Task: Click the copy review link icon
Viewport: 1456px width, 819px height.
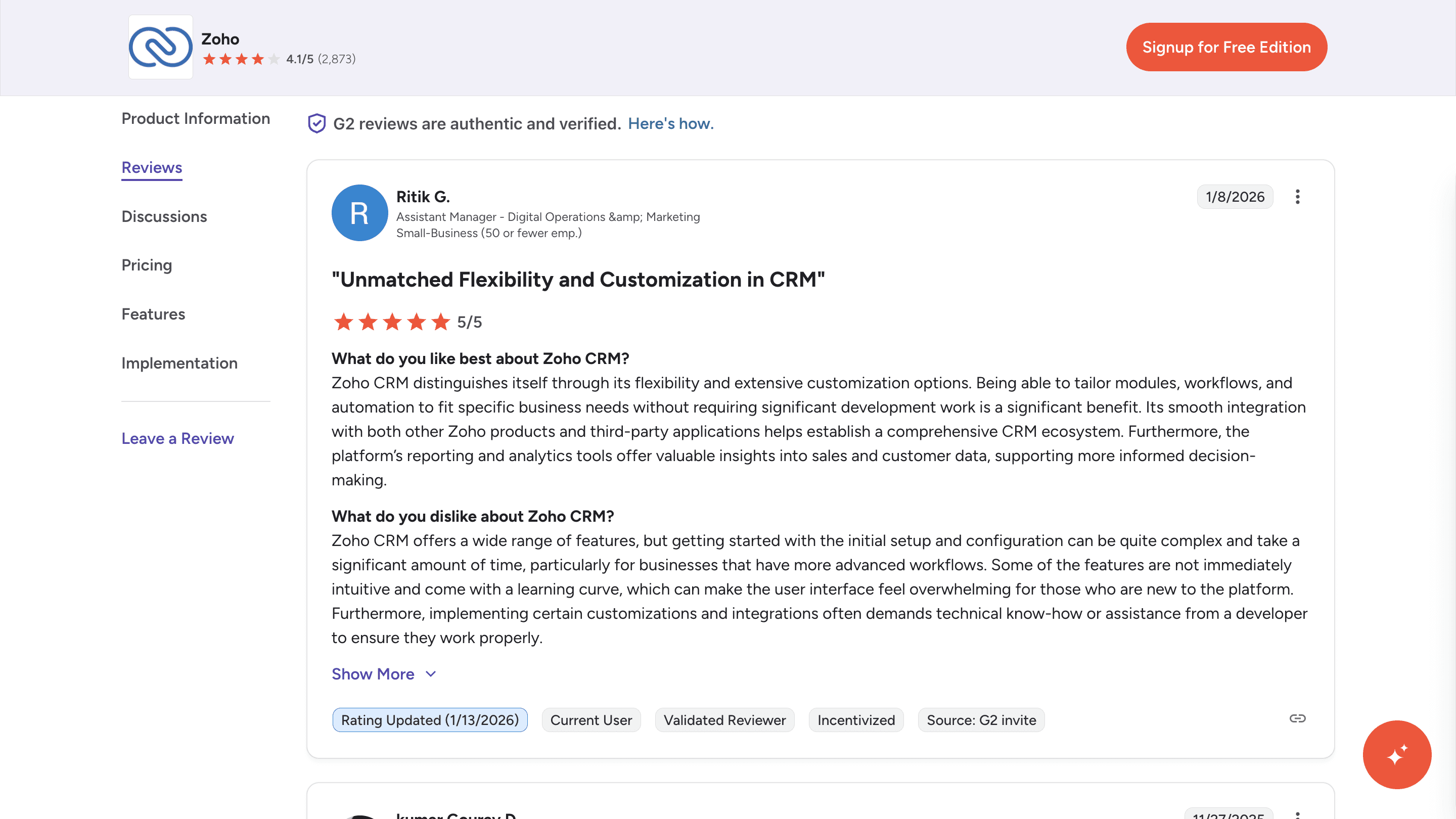Action: point(1298,718)
